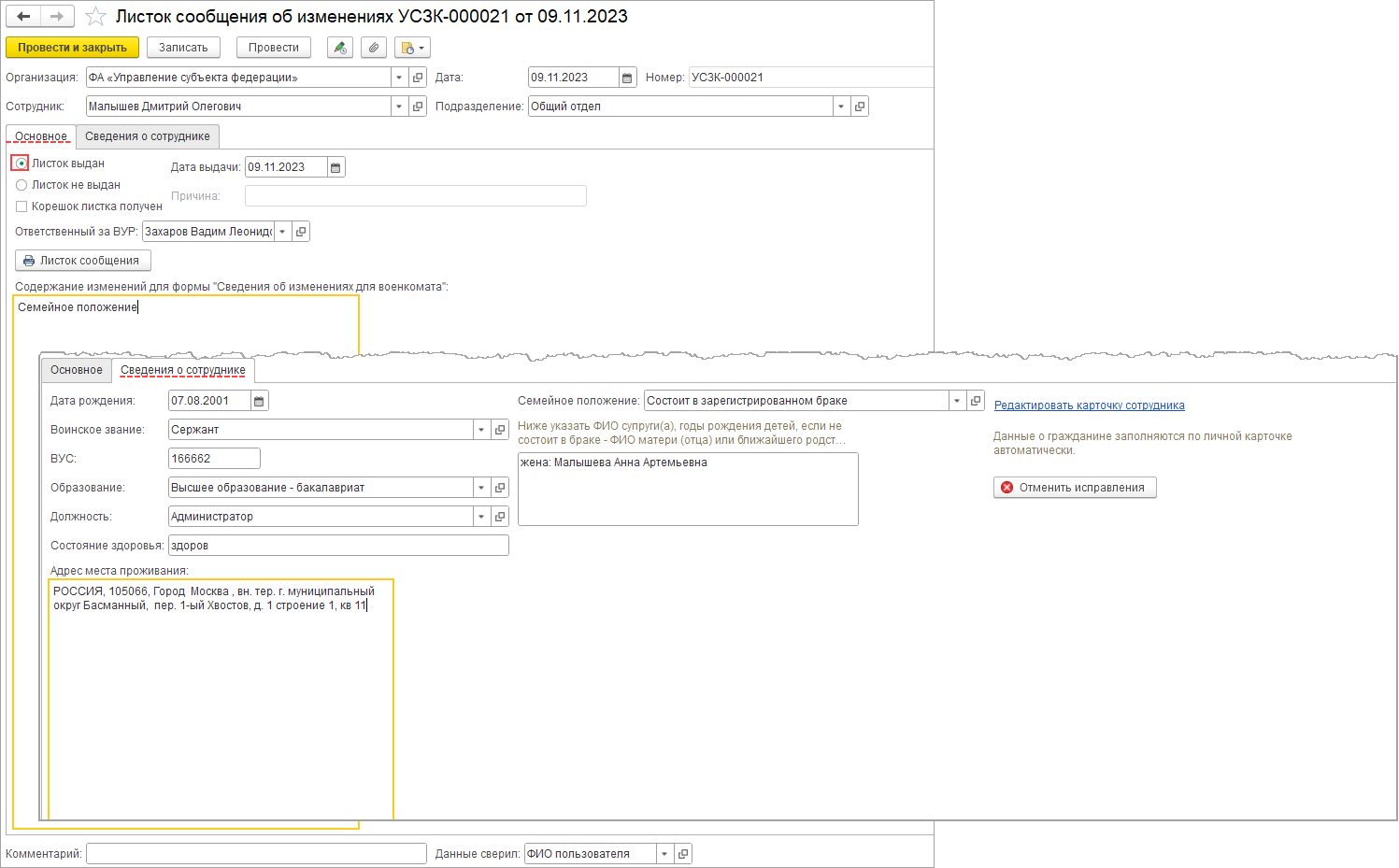Open calendar for the Дата field
The width and height of the screenshot is (1399, 868).
[x=628, y=78]
